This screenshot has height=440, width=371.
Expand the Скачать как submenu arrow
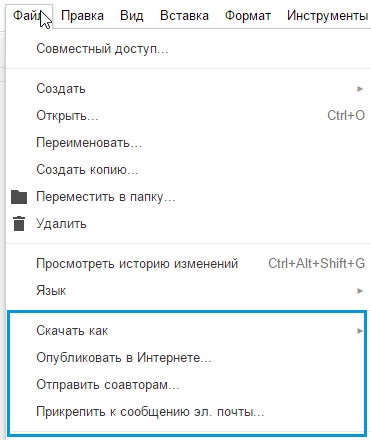point(360,331)
